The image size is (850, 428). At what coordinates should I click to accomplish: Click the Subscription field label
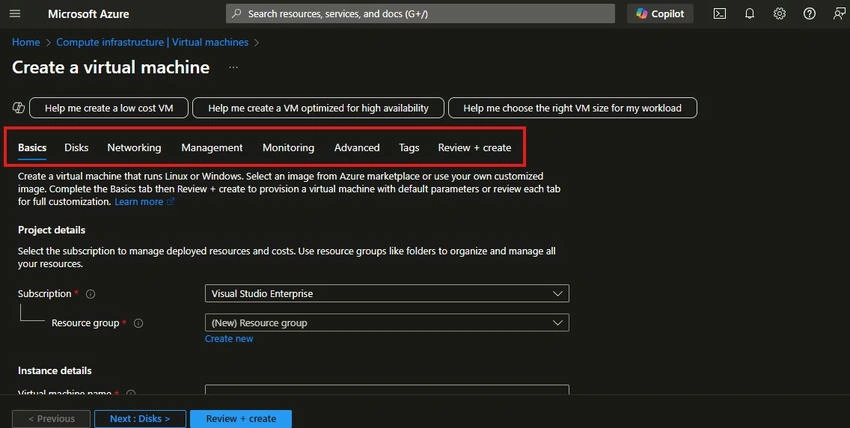coord(44,294)
